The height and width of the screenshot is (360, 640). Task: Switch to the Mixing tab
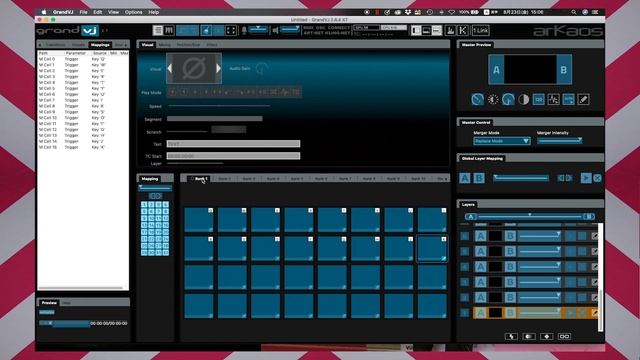164,45
